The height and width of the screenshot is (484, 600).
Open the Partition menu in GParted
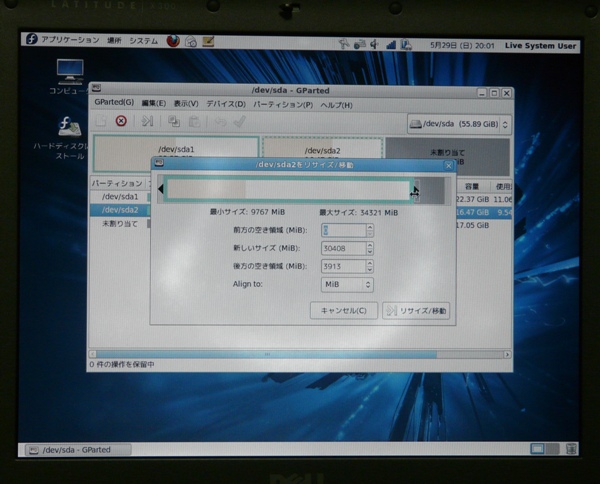[276, 104]
